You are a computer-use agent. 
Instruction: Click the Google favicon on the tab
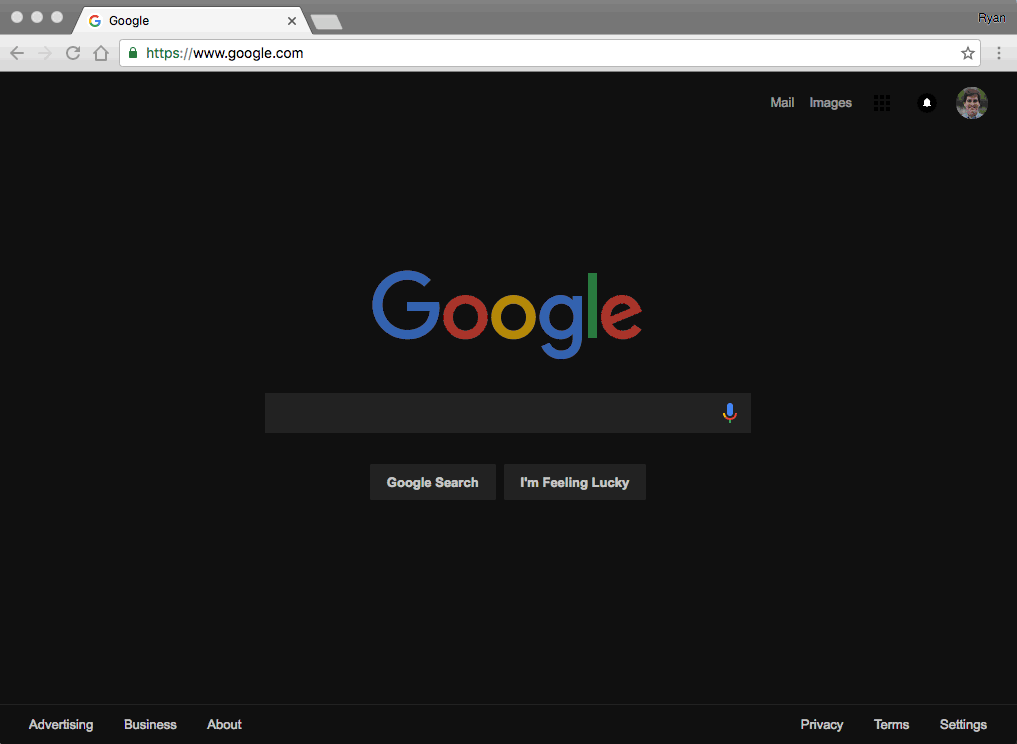(95, 21)
